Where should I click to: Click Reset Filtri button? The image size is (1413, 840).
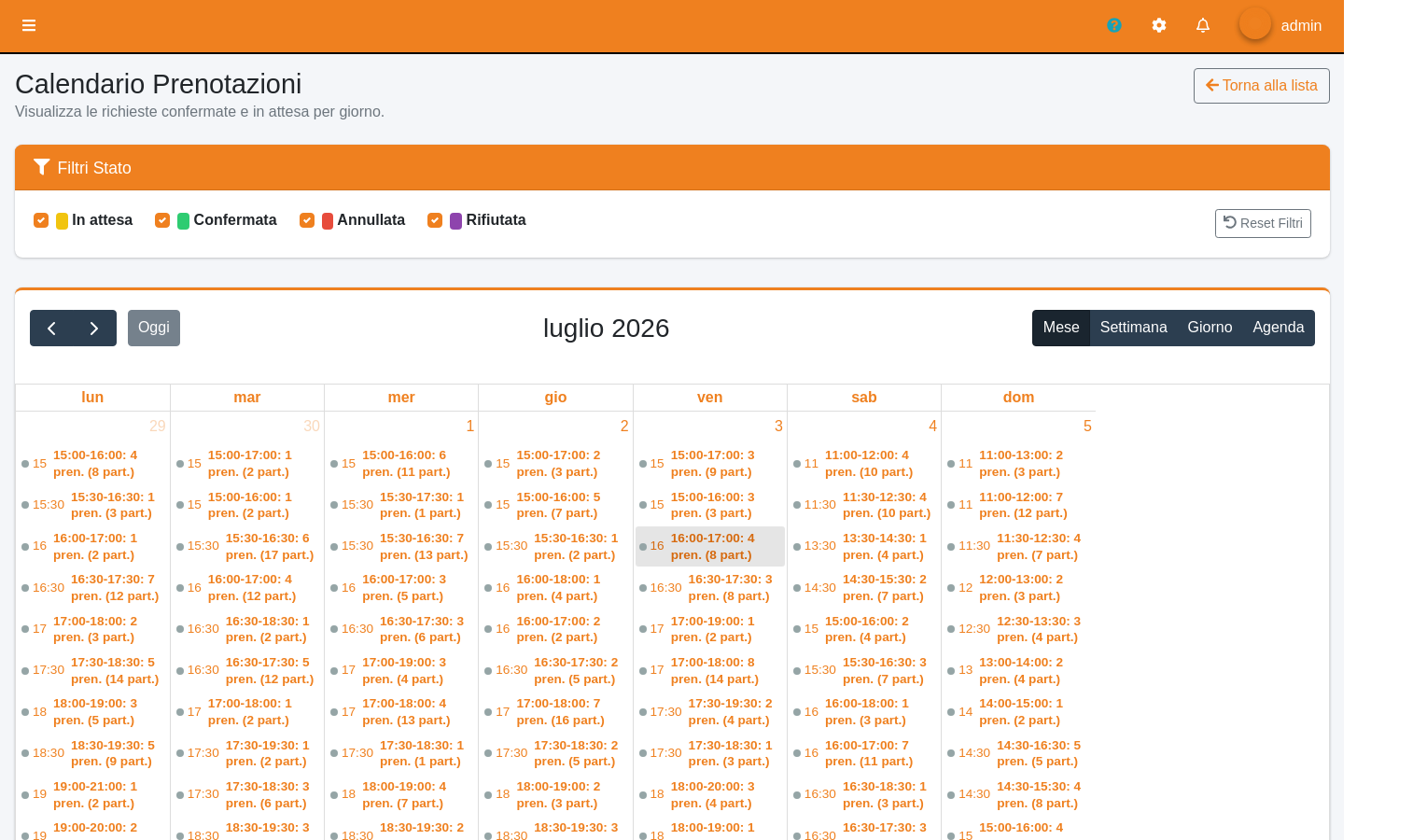coord(1263,223)
